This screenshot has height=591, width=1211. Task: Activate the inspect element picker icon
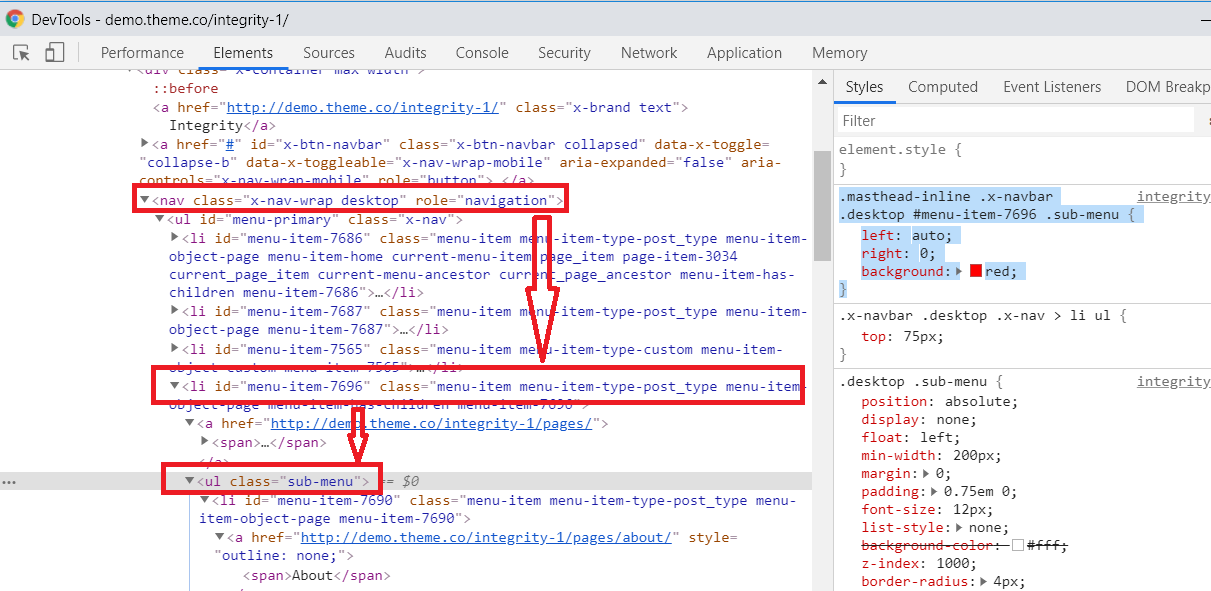click(21, 53)
